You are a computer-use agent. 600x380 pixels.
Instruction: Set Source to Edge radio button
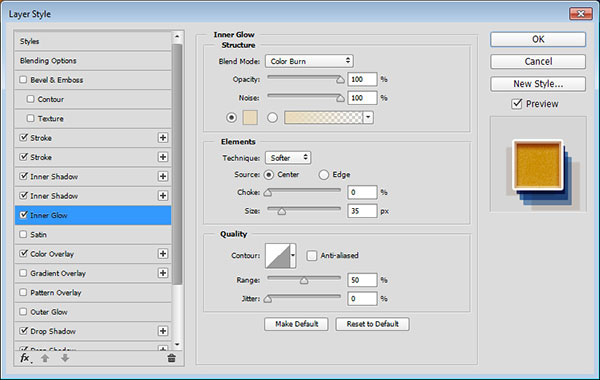coord(324,175)
